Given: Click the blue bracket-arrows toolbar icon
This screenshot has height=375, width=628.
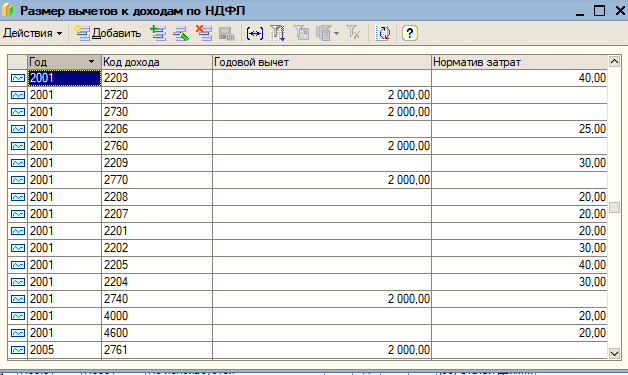Looking at the screenshot, I should (255, 33).
